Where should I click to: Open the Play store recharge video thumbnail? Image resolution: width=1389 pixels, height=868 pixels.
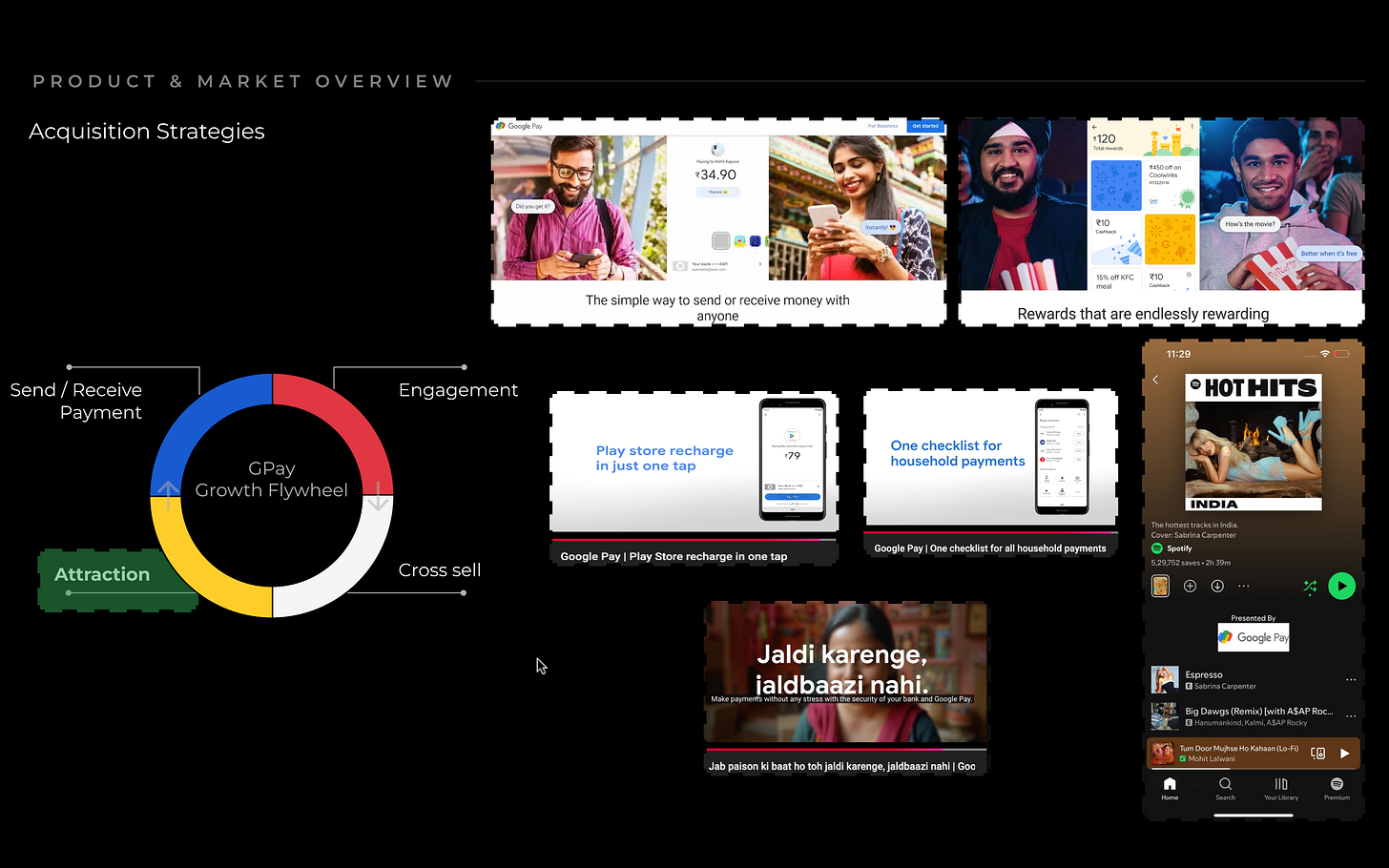point(694,462)
